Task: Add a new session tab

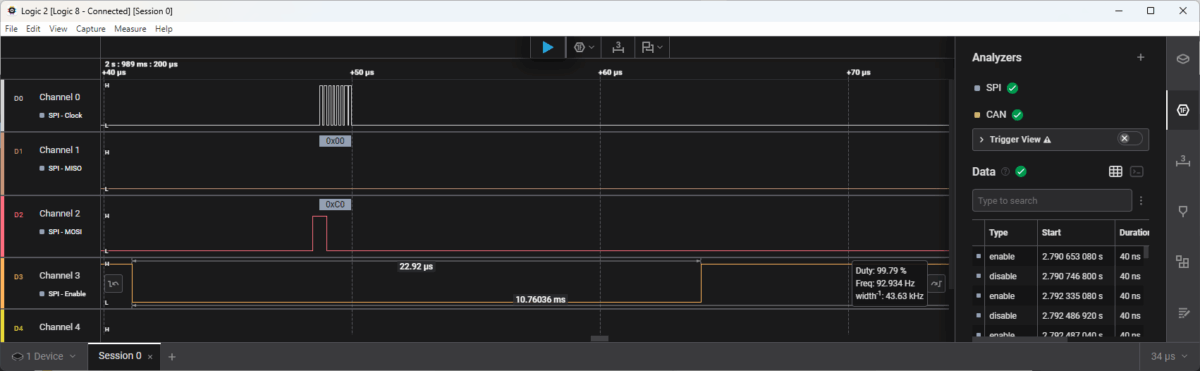Action: click(x=172, y=356)
